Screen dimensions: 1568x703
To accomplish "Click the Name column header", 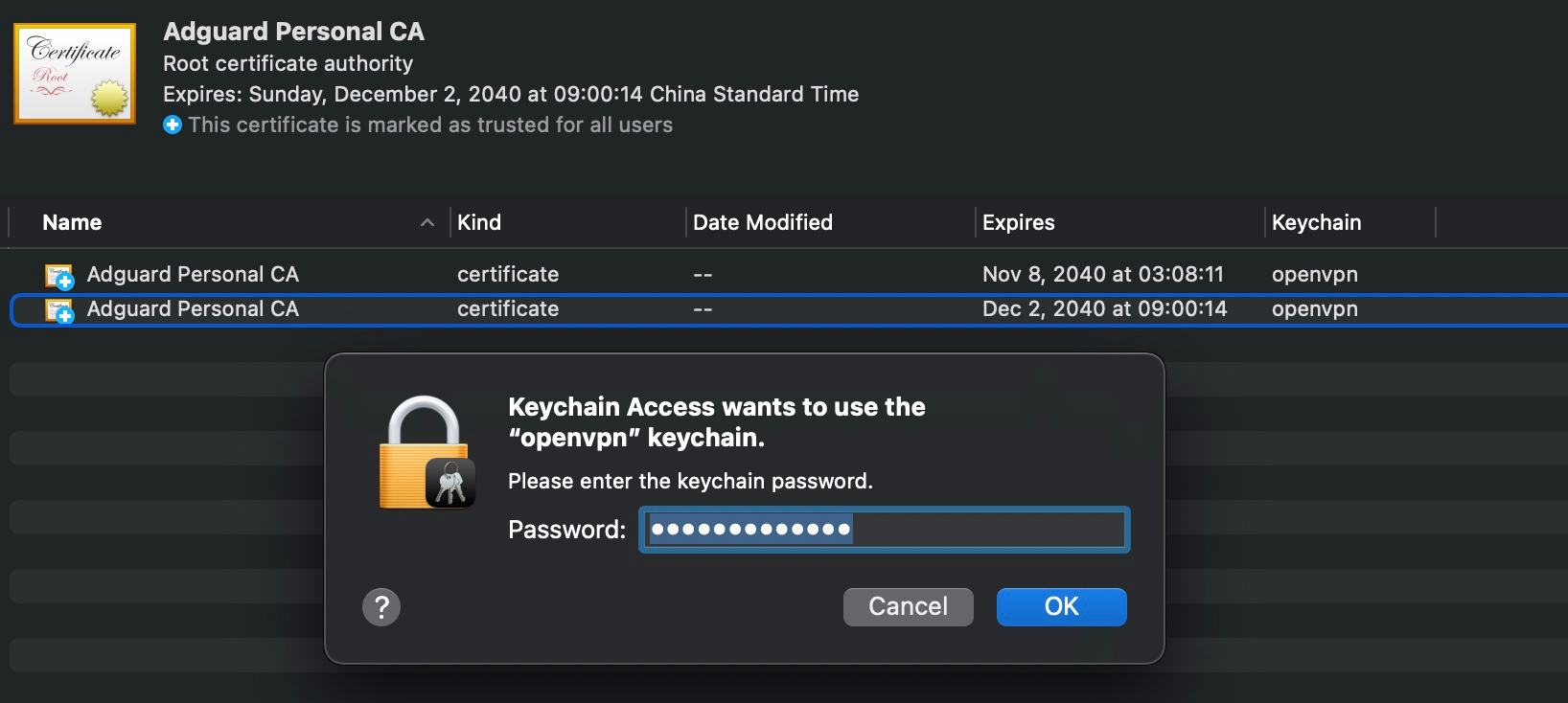I will [72, 222].
